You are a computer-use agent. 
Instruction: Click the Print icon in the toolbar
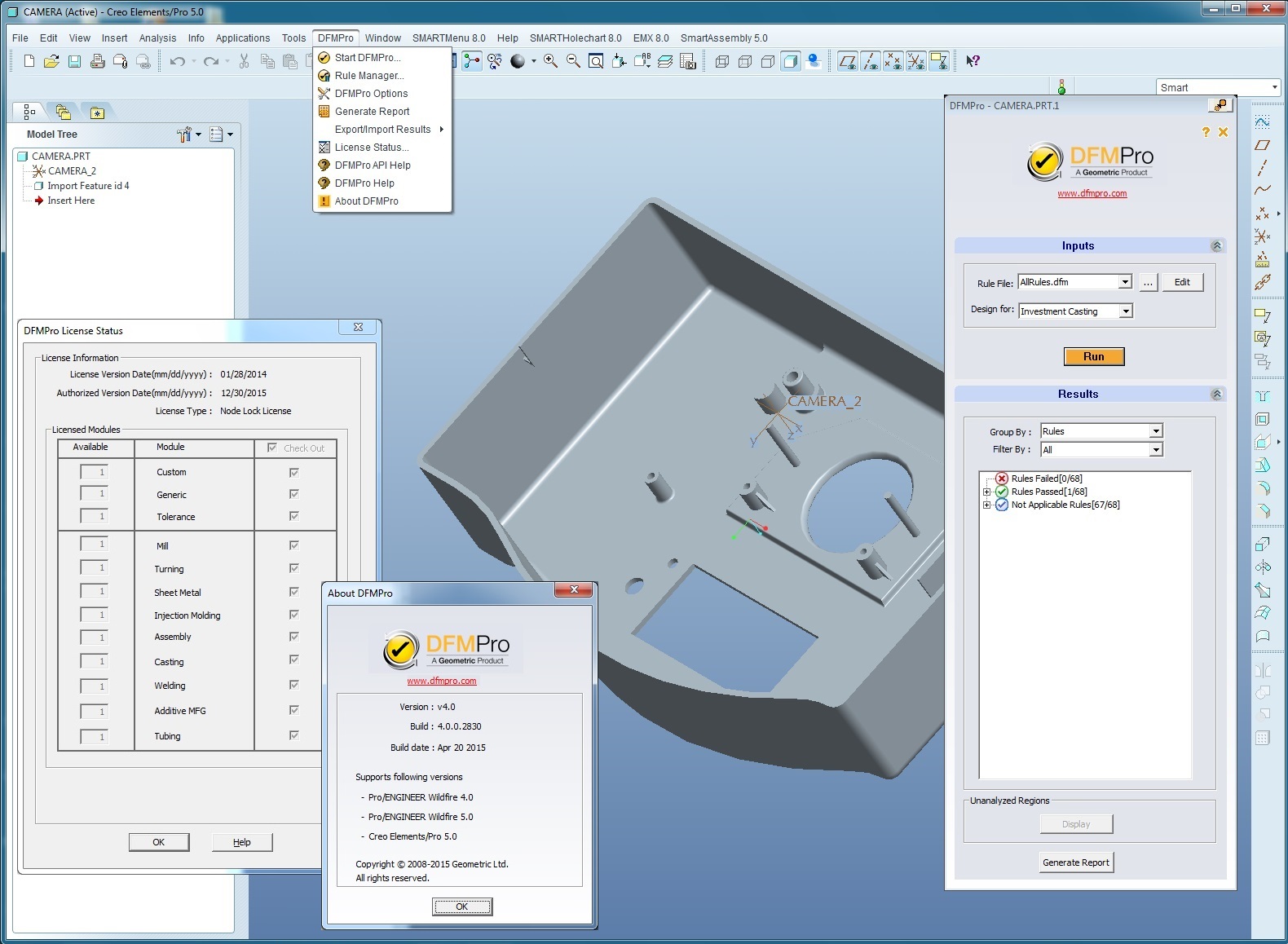(x=97, y=61)
